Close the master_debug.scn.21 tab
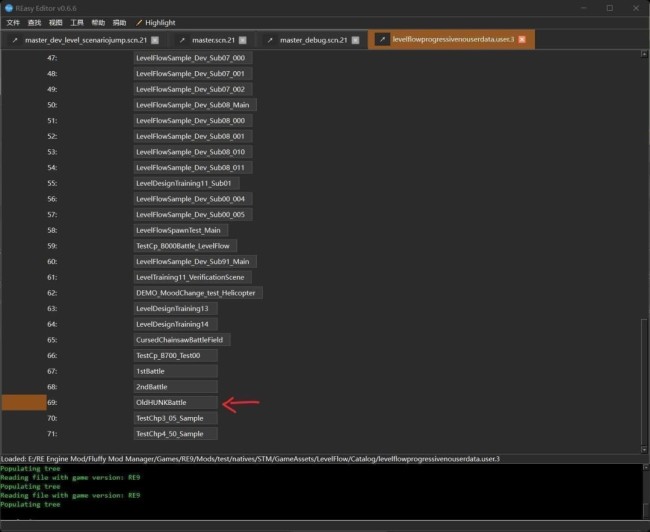Viewport: 650px width, 532px height. click(355, 40)
